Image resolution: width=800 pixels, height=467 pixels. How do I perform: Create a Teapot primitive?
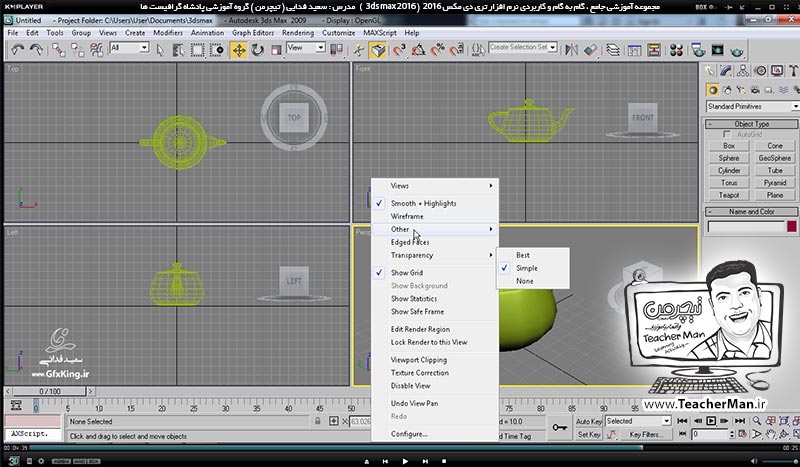click(x=729, y=195)
